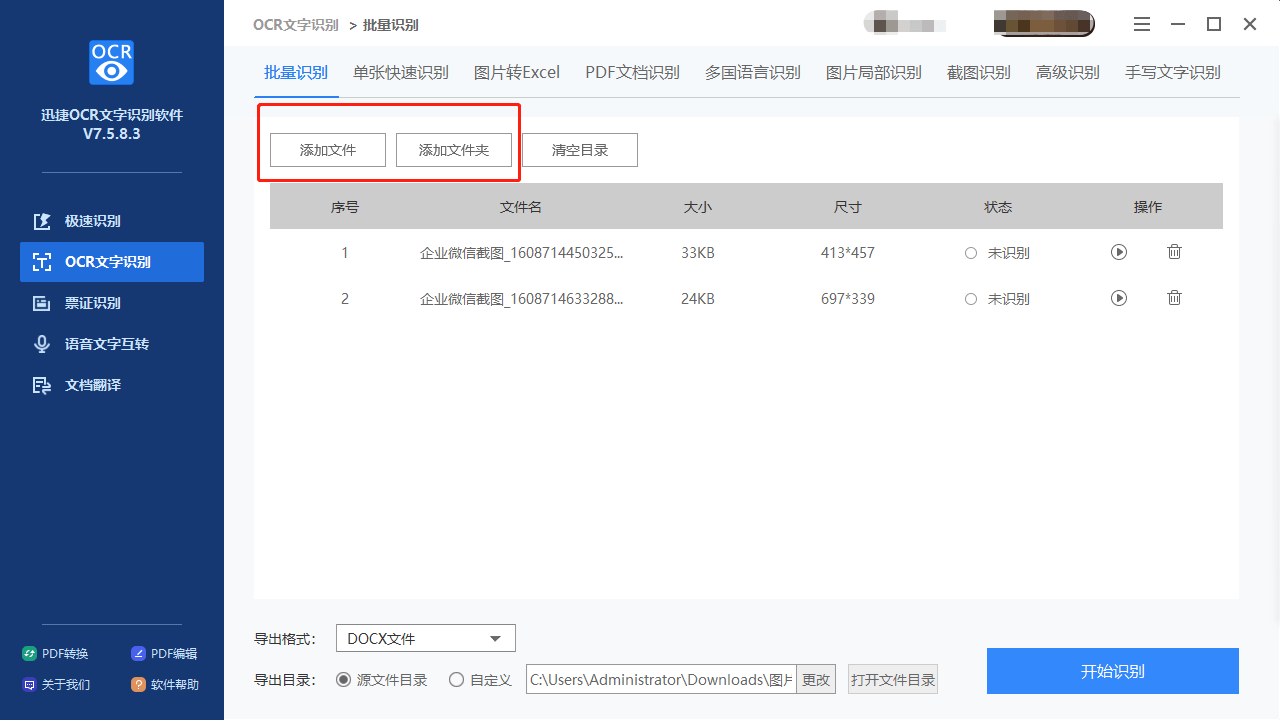Select 源文件目录 radio option
The width and height of the screenshot is (1280, 720).
click(x=382, y=680)
